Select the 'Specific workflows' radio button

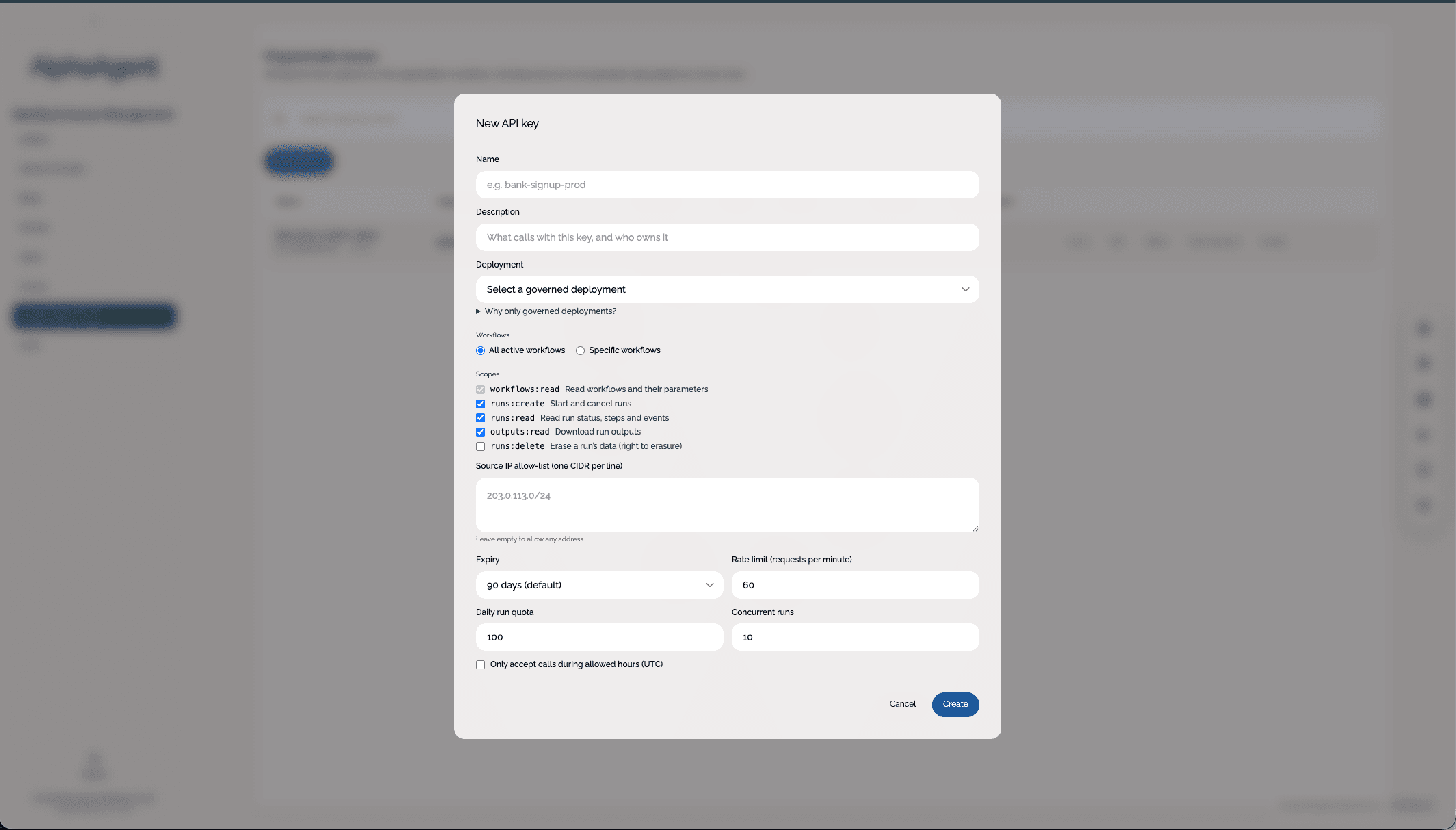[580, 351]
